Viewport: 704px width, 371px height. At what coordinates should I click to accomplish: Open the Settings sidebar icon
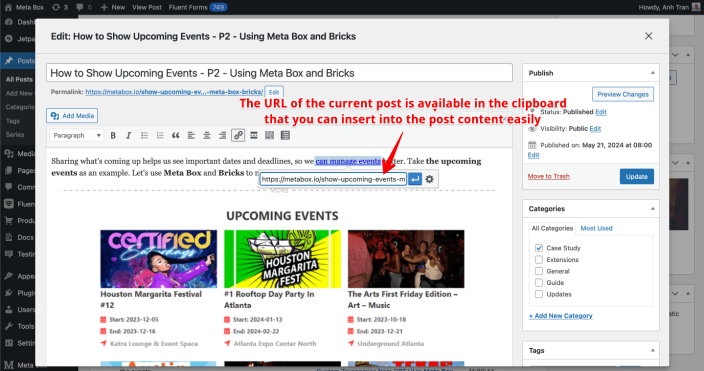click(9, 343)
